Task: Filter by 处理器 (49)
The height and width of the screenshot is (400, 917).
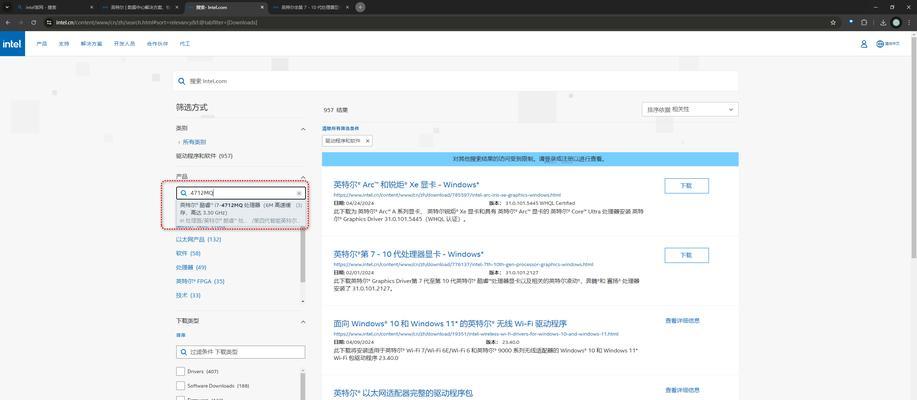Action: (x=191, y=267)
